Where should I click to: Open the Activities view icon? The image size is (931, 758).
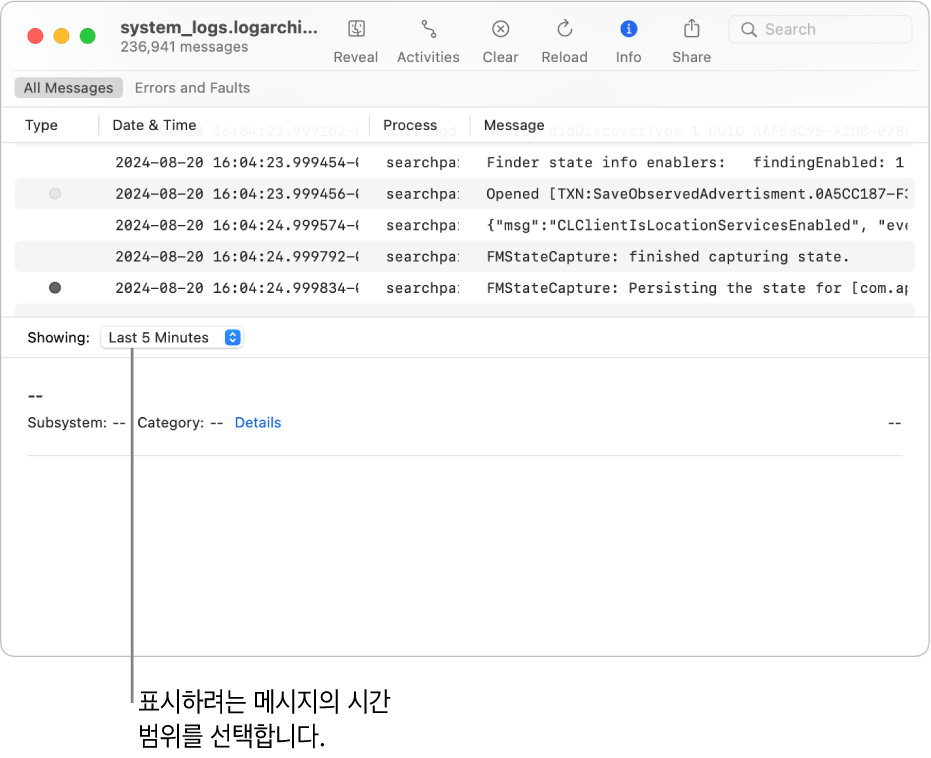click(429, 28)
